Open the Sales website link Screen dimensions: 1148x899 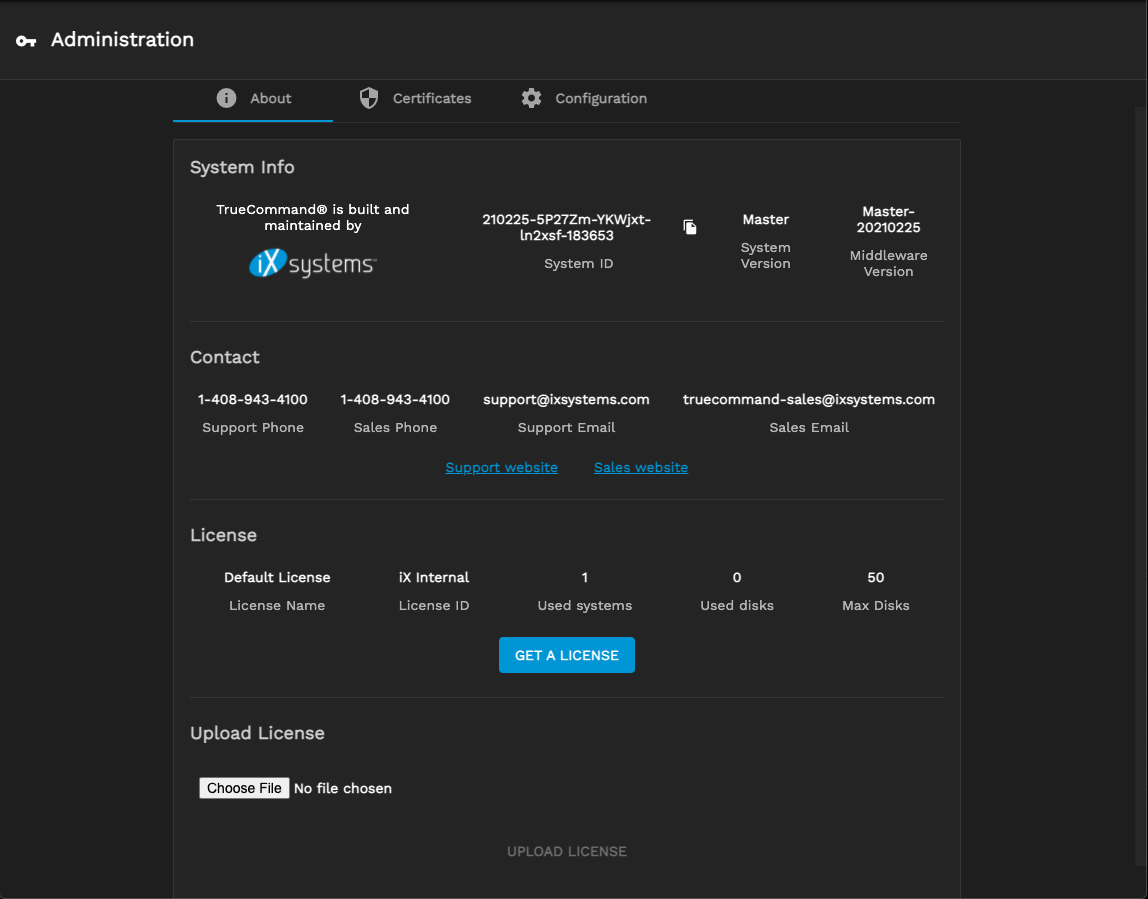(x=641, y=467)
